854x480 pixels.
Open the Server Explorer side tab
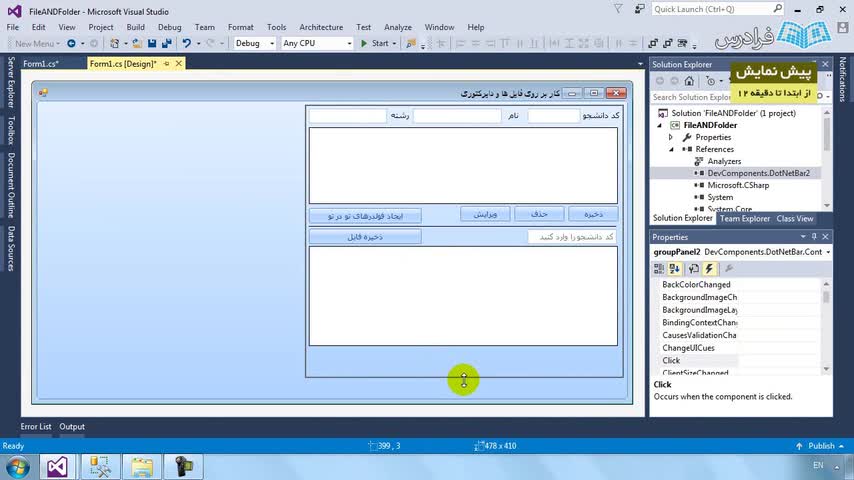pyautogui.click(x=11, y=82)
